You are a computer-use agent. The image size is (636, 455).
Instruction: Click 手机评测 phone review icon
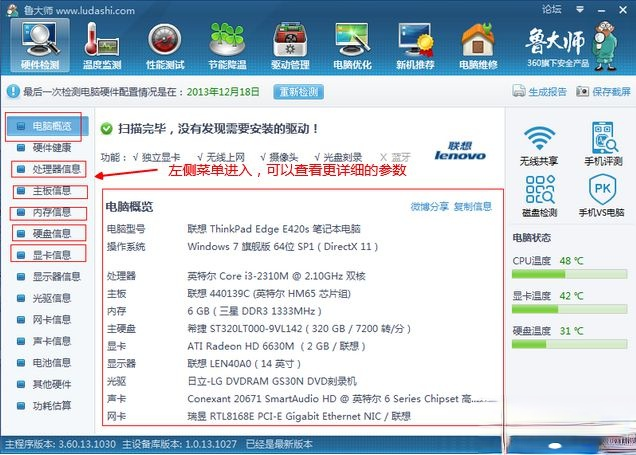pos(603,137)
